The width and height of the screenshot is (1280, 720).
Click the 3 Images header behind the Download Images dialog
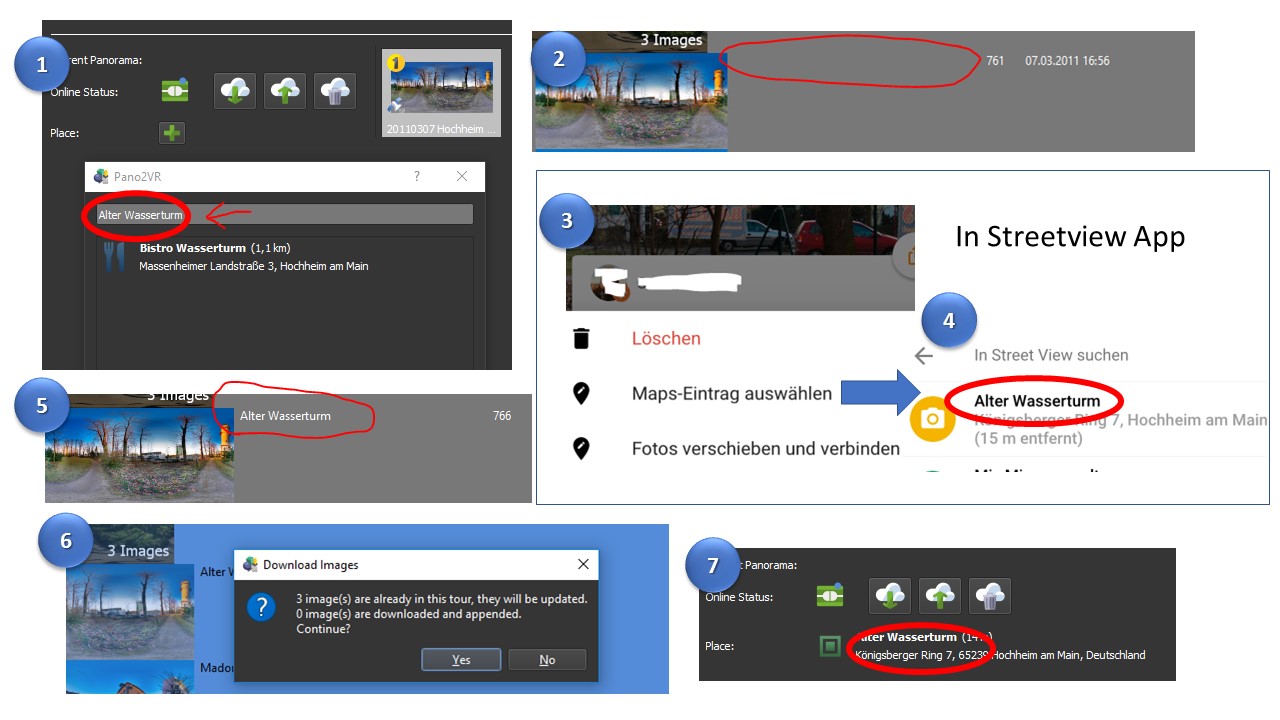click(x=138, y=551)
